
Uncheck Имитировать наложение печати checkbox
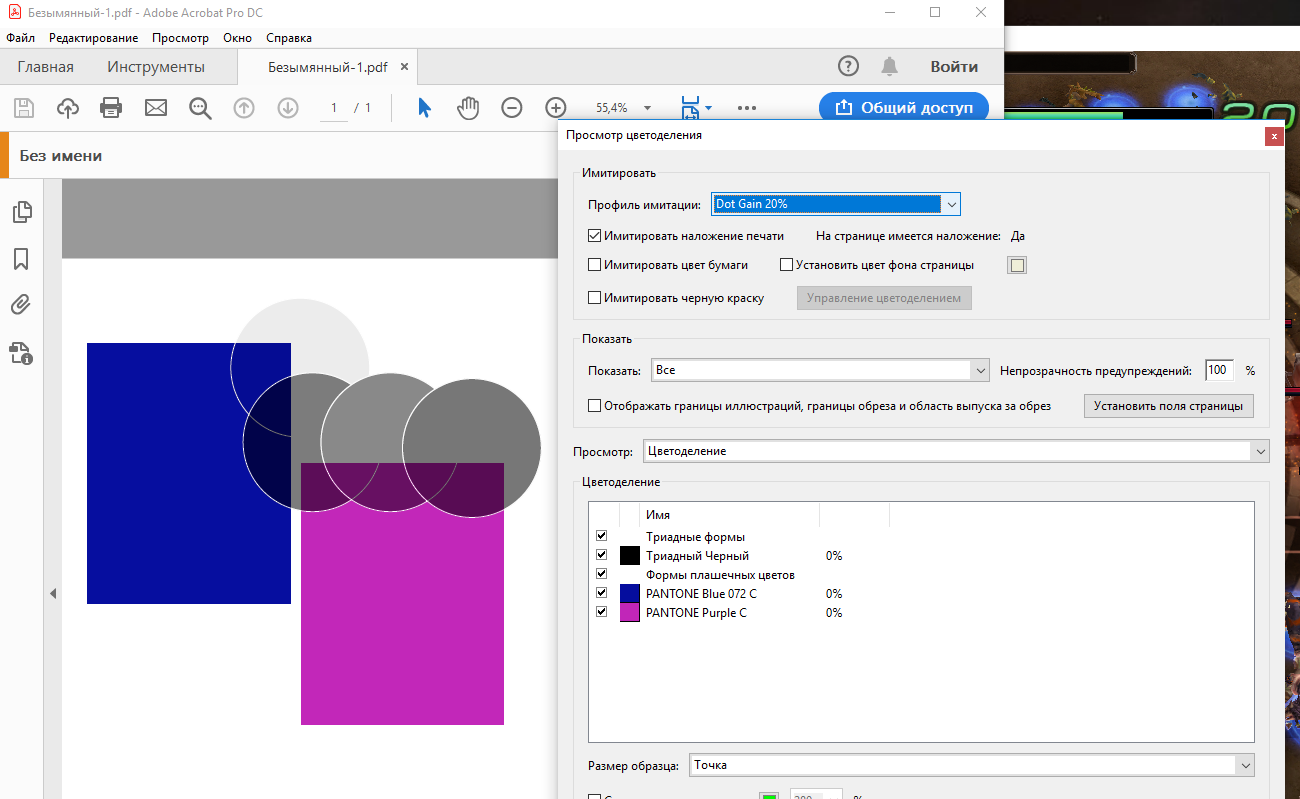click(595, 237)
